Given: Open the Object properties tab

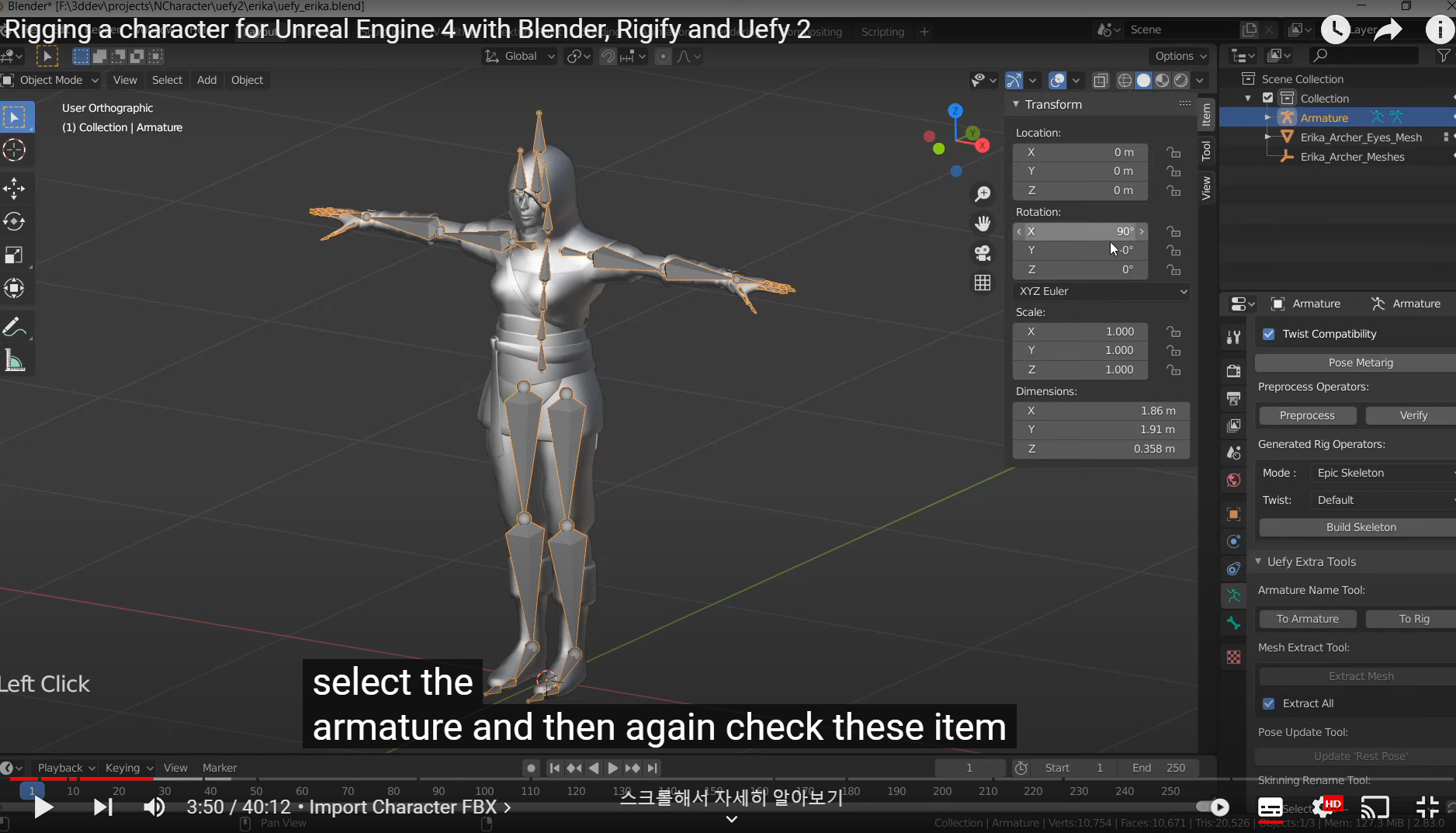Looking at the screenshot, I should [x=1233, y=514].
